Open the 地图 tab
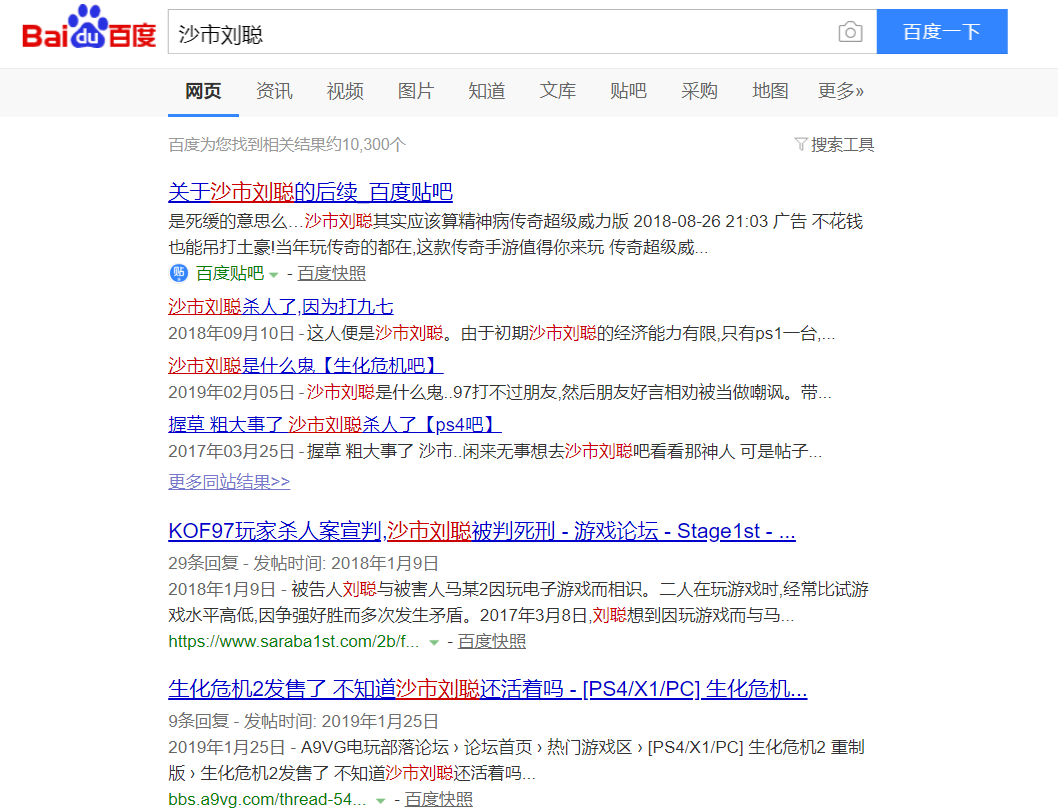Screen dimensions: 1058x808 click(x=770, y=91)
